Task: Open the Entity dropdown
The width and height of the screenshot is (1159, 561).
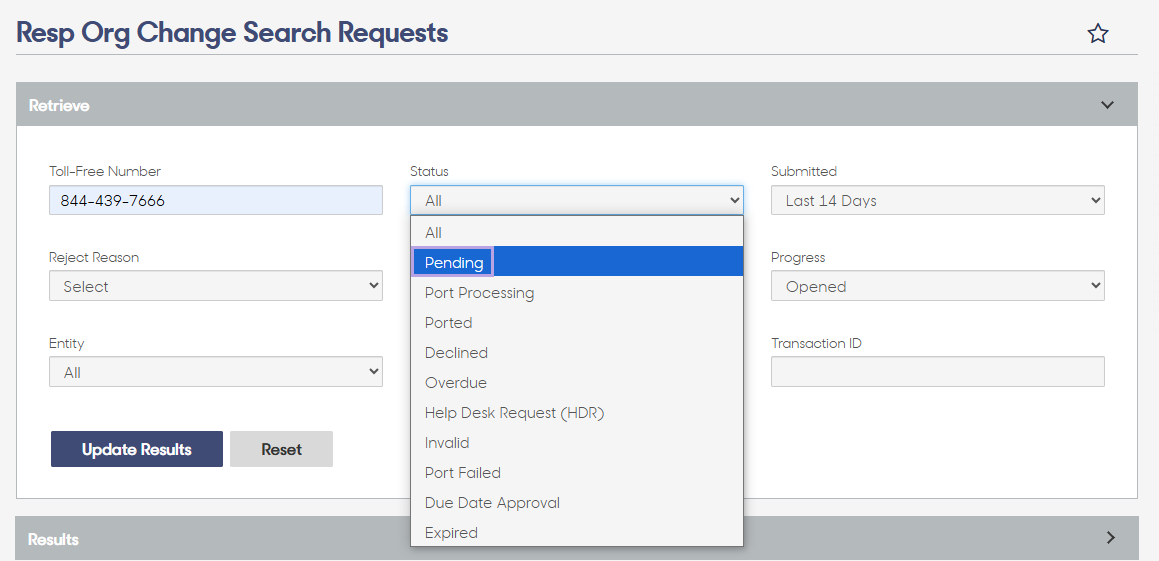Action: point(216,372)
